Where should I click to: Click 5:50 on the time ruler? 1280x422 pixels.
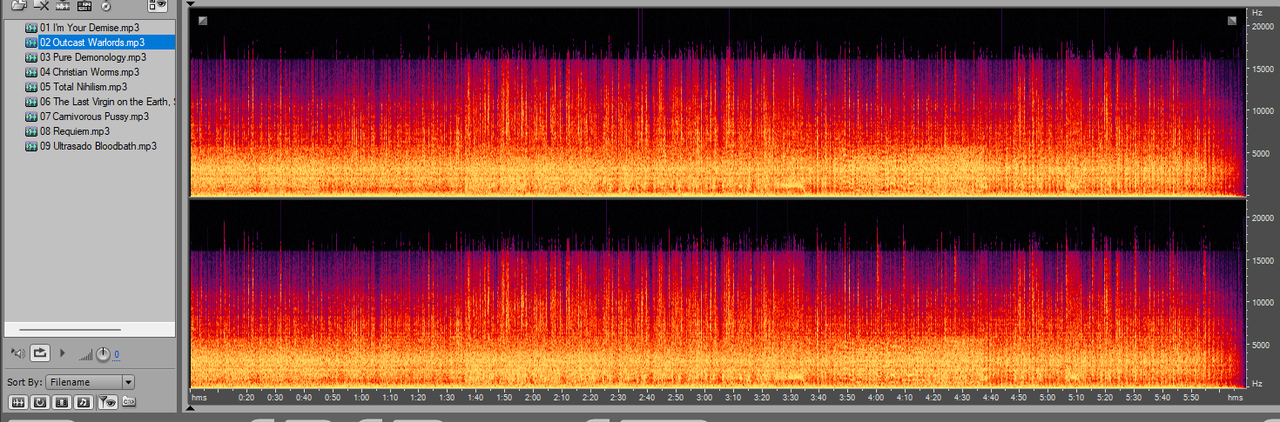(x=1190, y=397)
